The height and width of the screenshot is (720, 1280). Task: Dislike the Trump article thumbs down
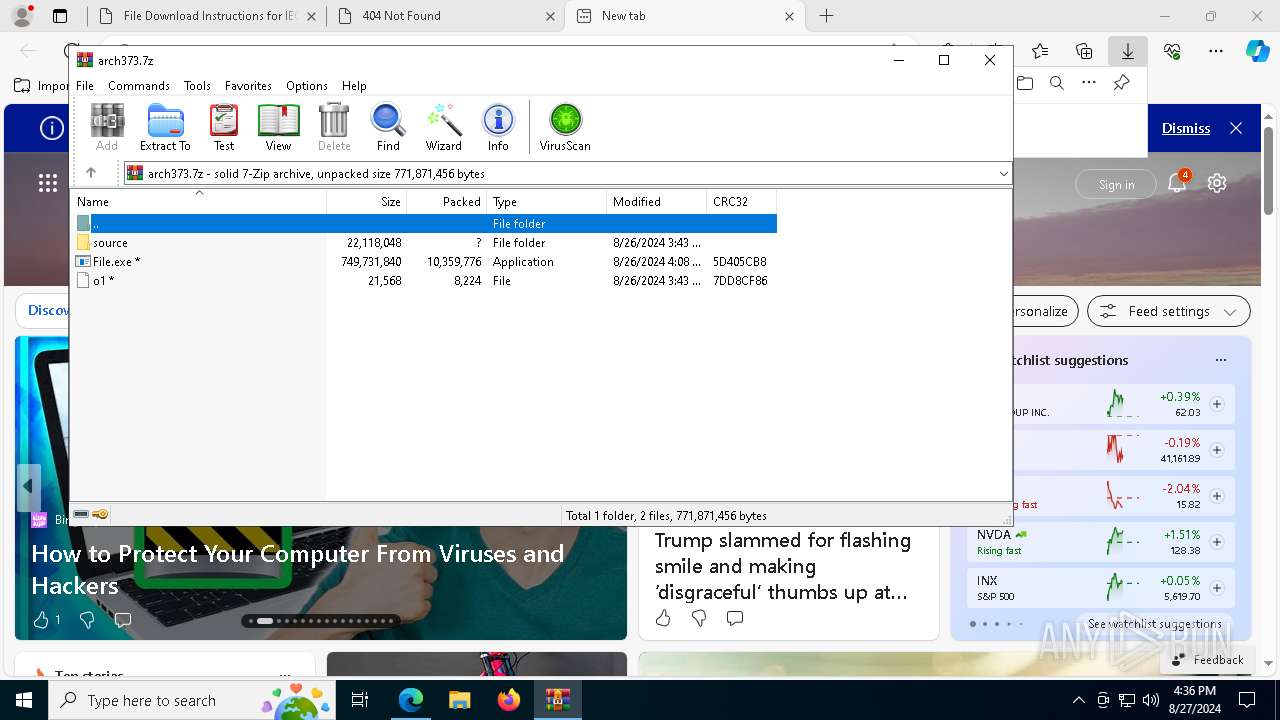(x=699, y=618)
